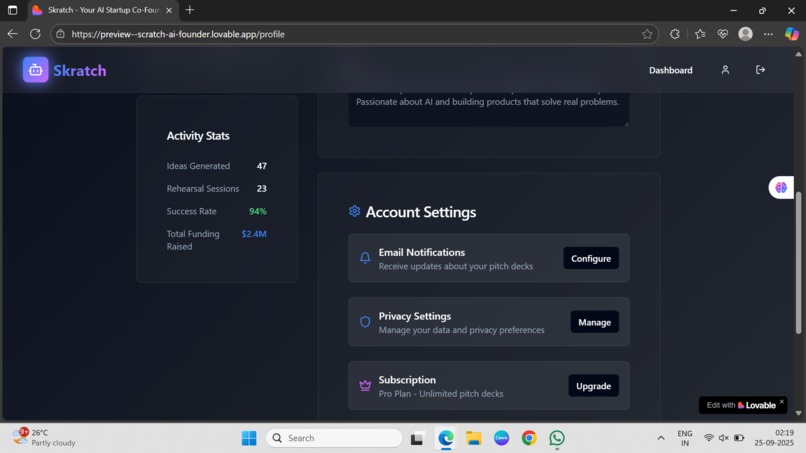Click the Skratch robot logo icon
The width and height of the screenshot is (806, 453).
click(x=35, y=70)
